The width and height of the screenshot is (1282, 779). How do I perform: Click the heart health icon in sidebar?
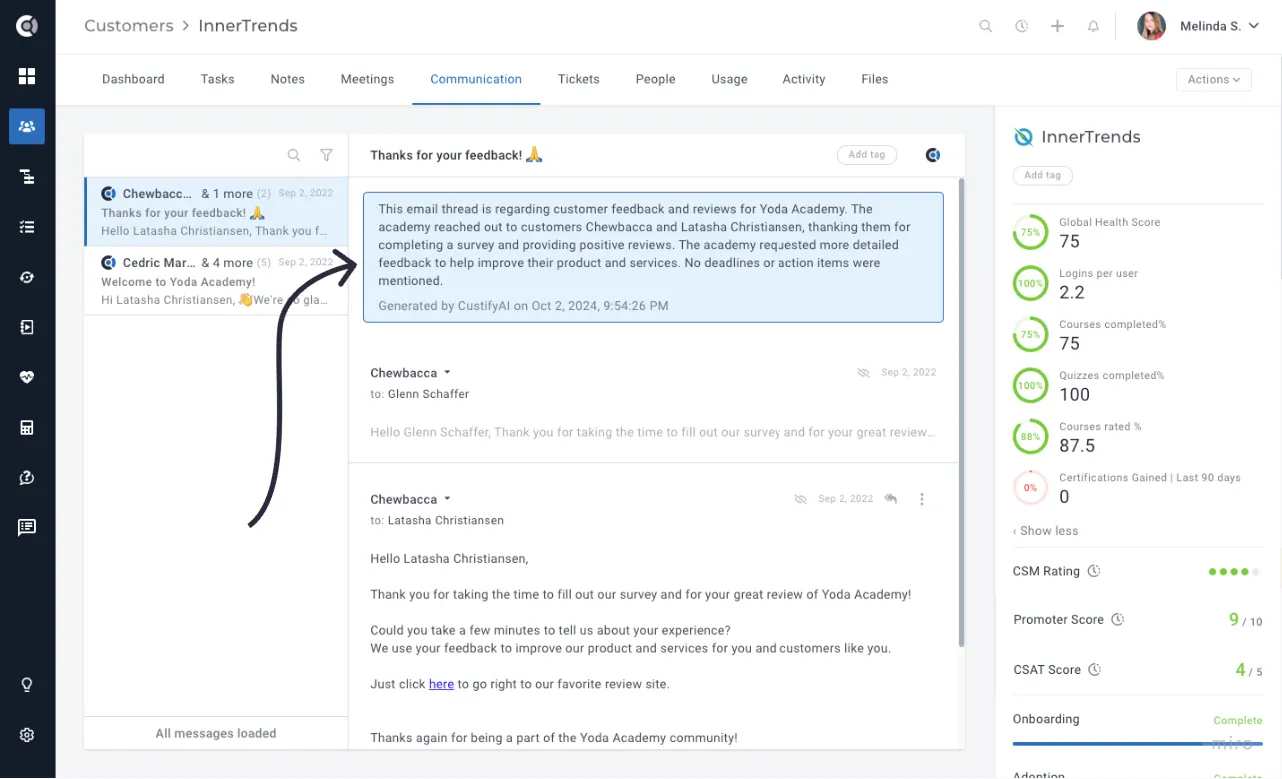point(27,377)
